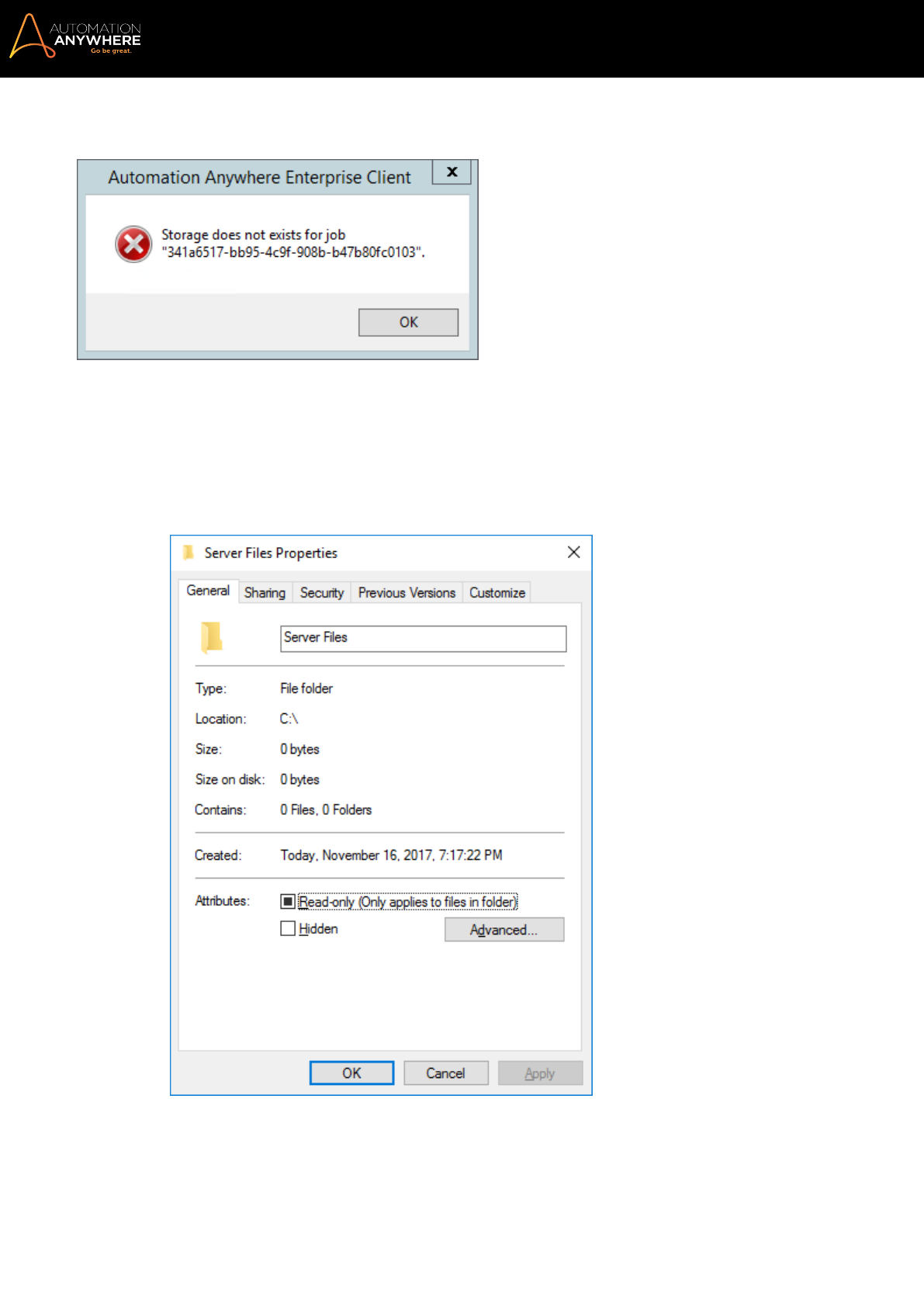Select the General tab
This screenshot has height=1307, width=924.
click(208, 591)
